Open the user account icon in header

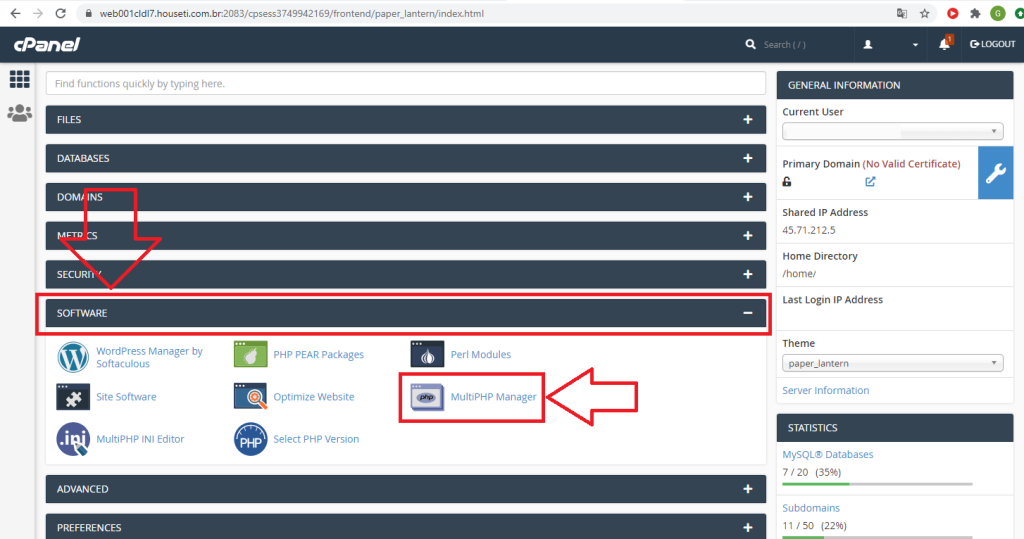[868, 44]
